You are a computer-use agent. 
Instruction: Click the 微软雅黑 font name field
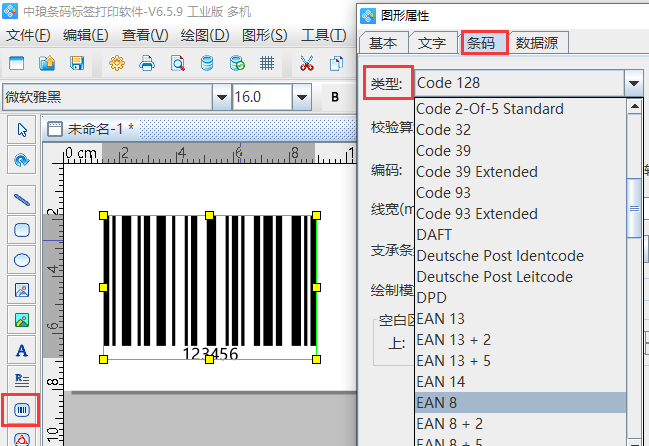tap(108, 97)
